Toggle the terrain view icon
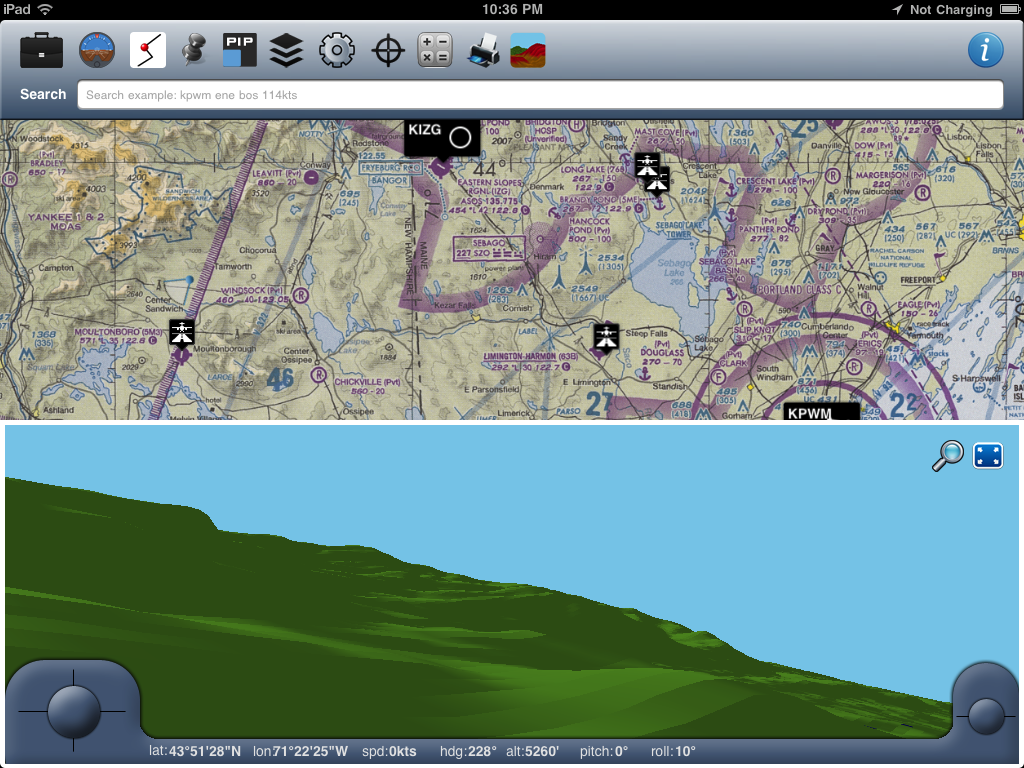 pos(528,50)
